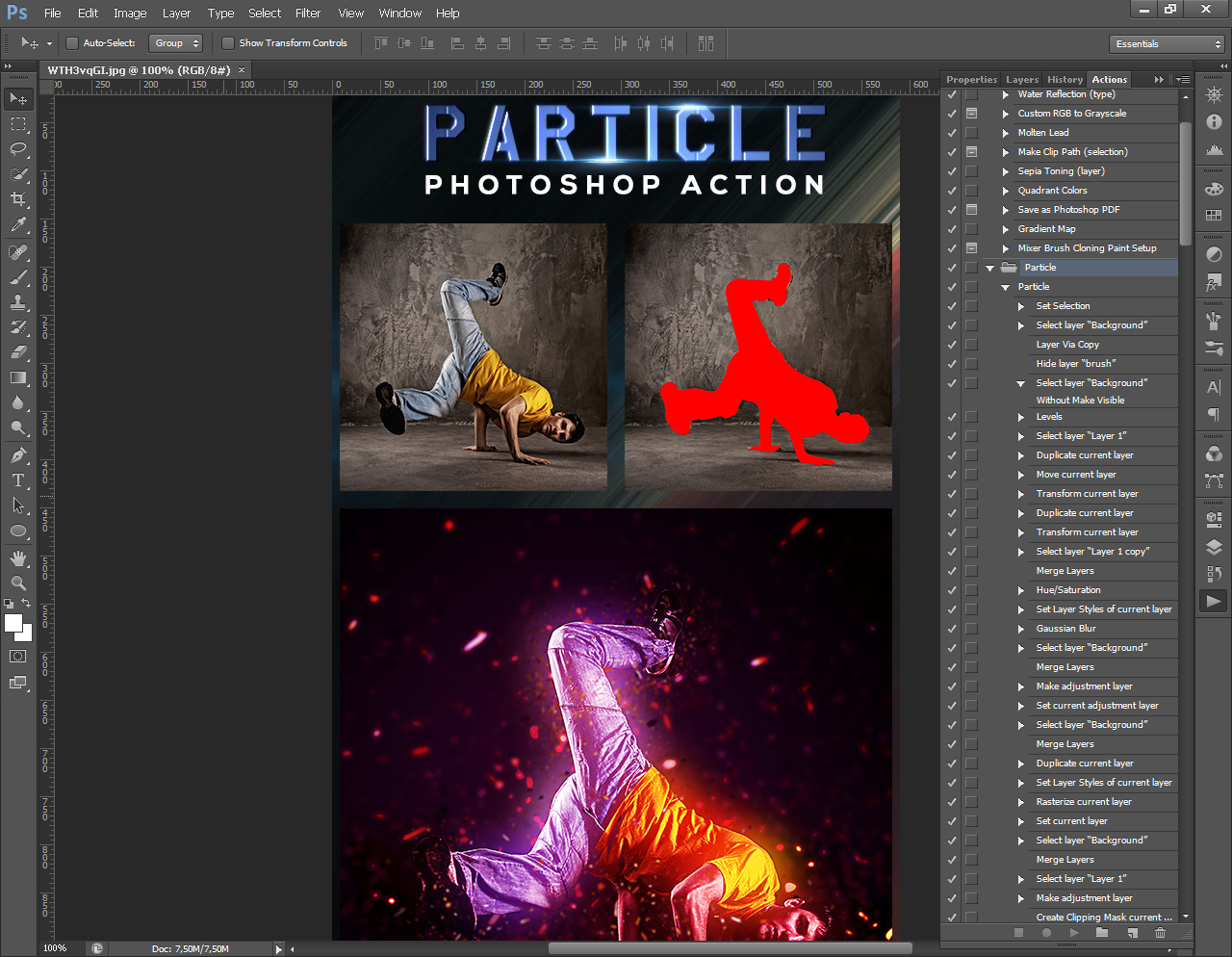
Task: Select the Gradient tool
Action: click(18, 377)
